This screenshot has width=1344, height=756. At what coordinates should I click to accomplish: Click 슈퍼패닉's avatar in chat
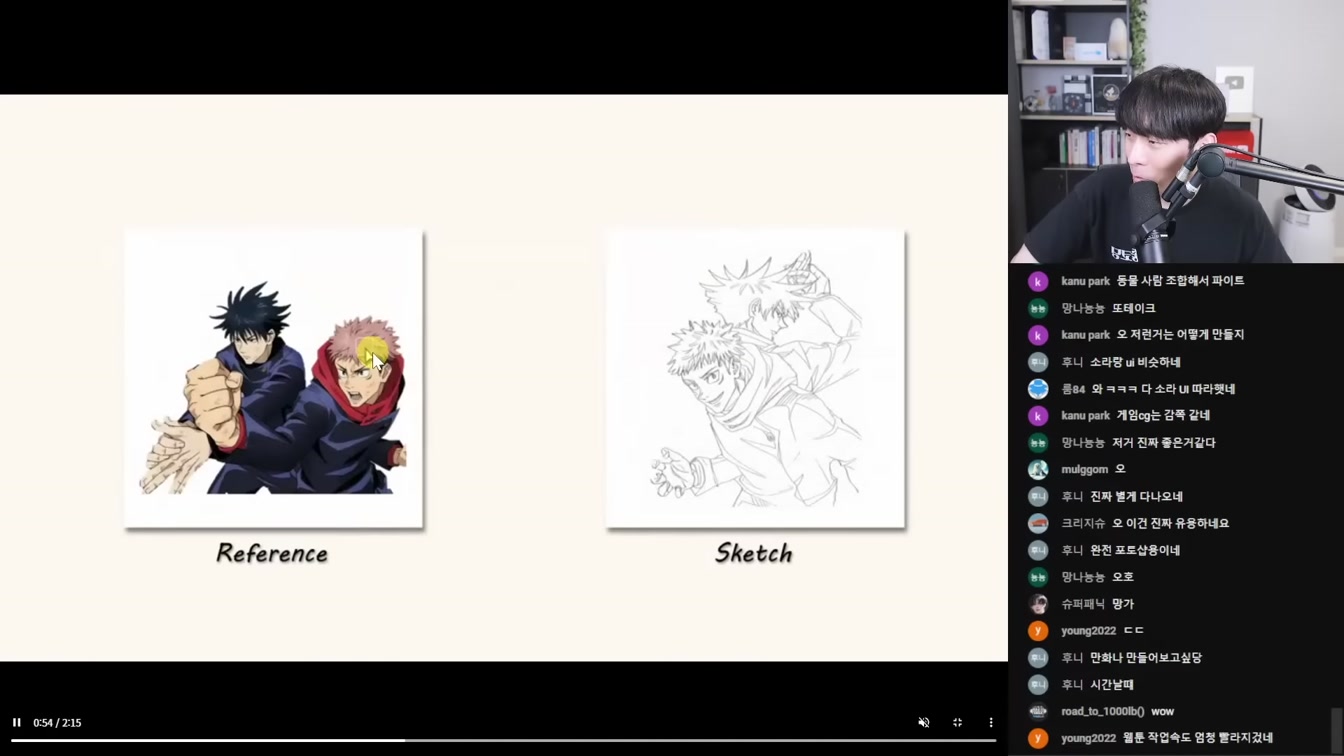[1038, 604]
